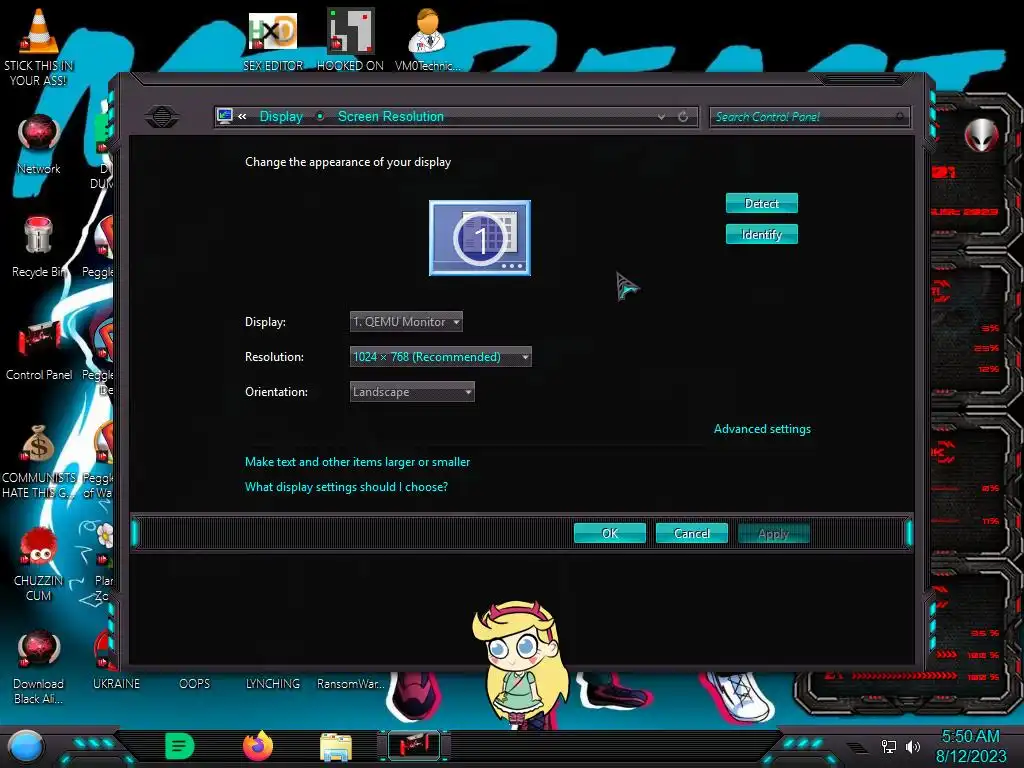Click the taskbar clock 5:50 AM
Screen dimensions: 1024x768
[970, 737]
